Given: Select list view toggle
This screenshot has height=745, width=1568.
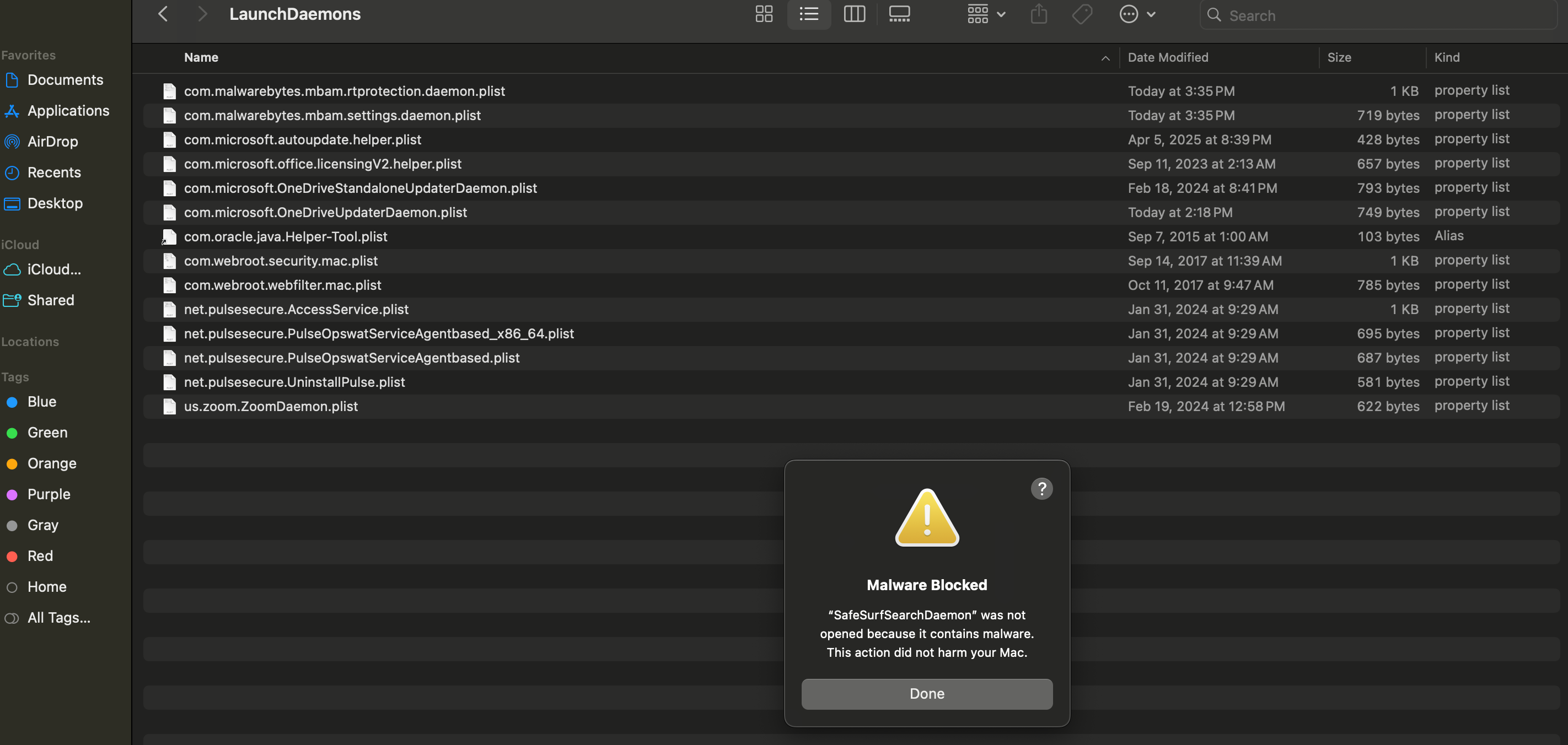Looking at the screenshot, I should point(808,14).
